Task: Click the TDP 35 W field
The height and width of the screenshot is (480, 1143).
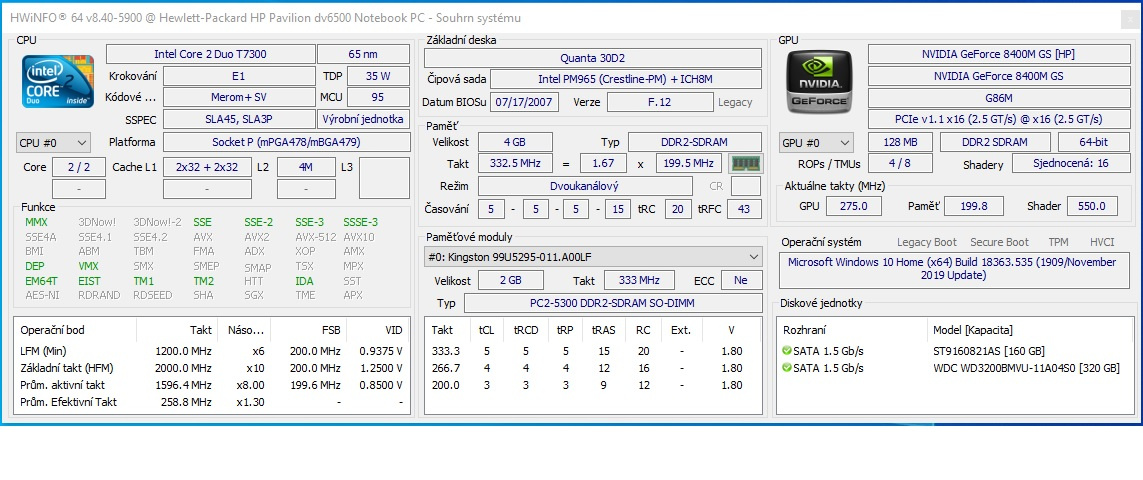Action: pos(378,76)
